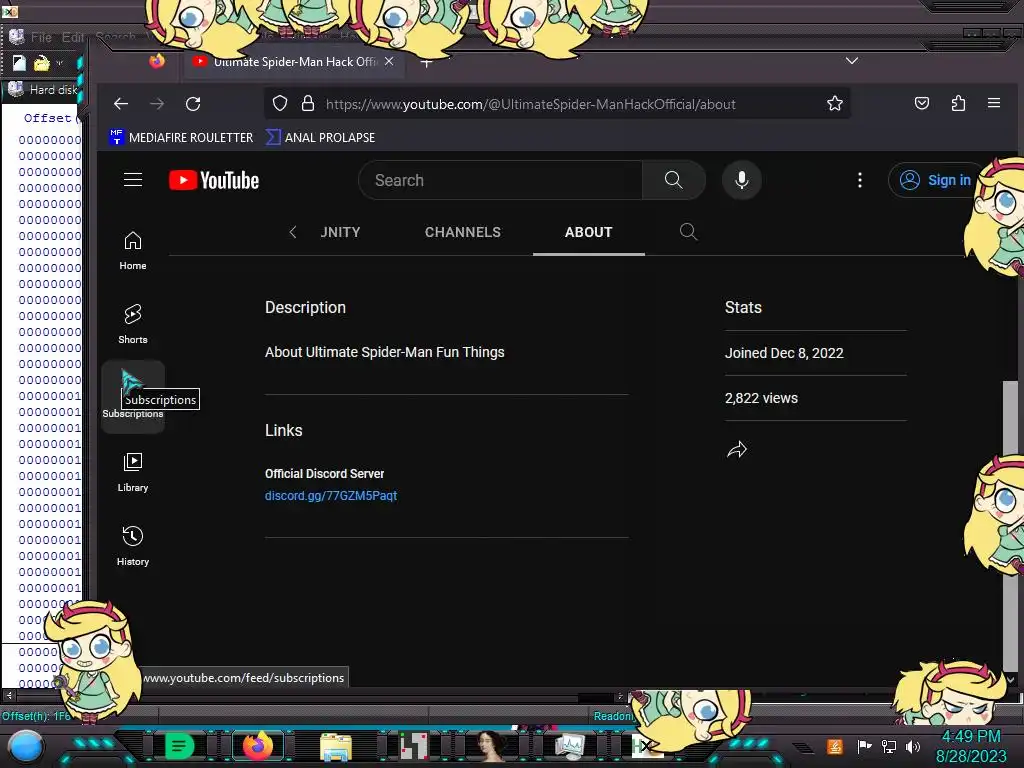Viewport: 1024px width, 768px height.
Task: Expand the list all tabs chevron
Action: pos(852,61)
